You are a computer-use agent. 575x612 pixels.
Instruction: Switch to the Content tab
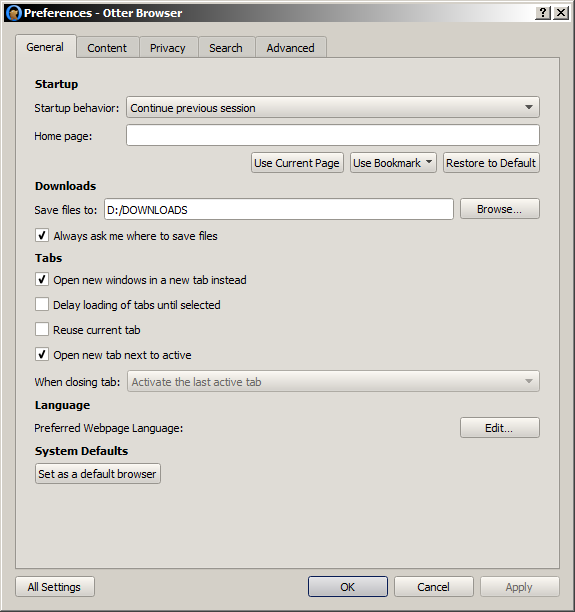click(107, 48)
